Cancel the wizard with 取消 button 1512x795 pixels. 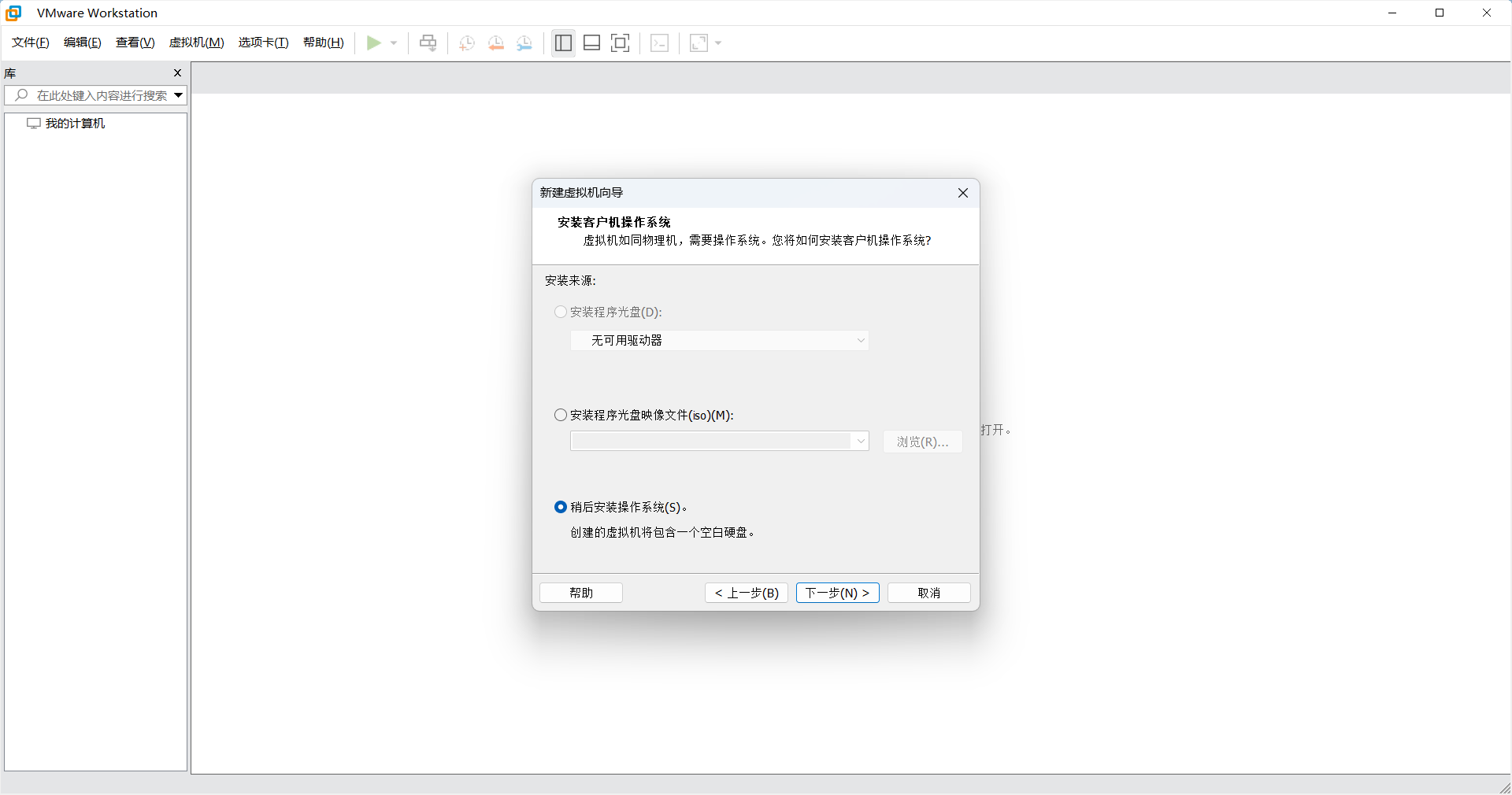[929, 593]
